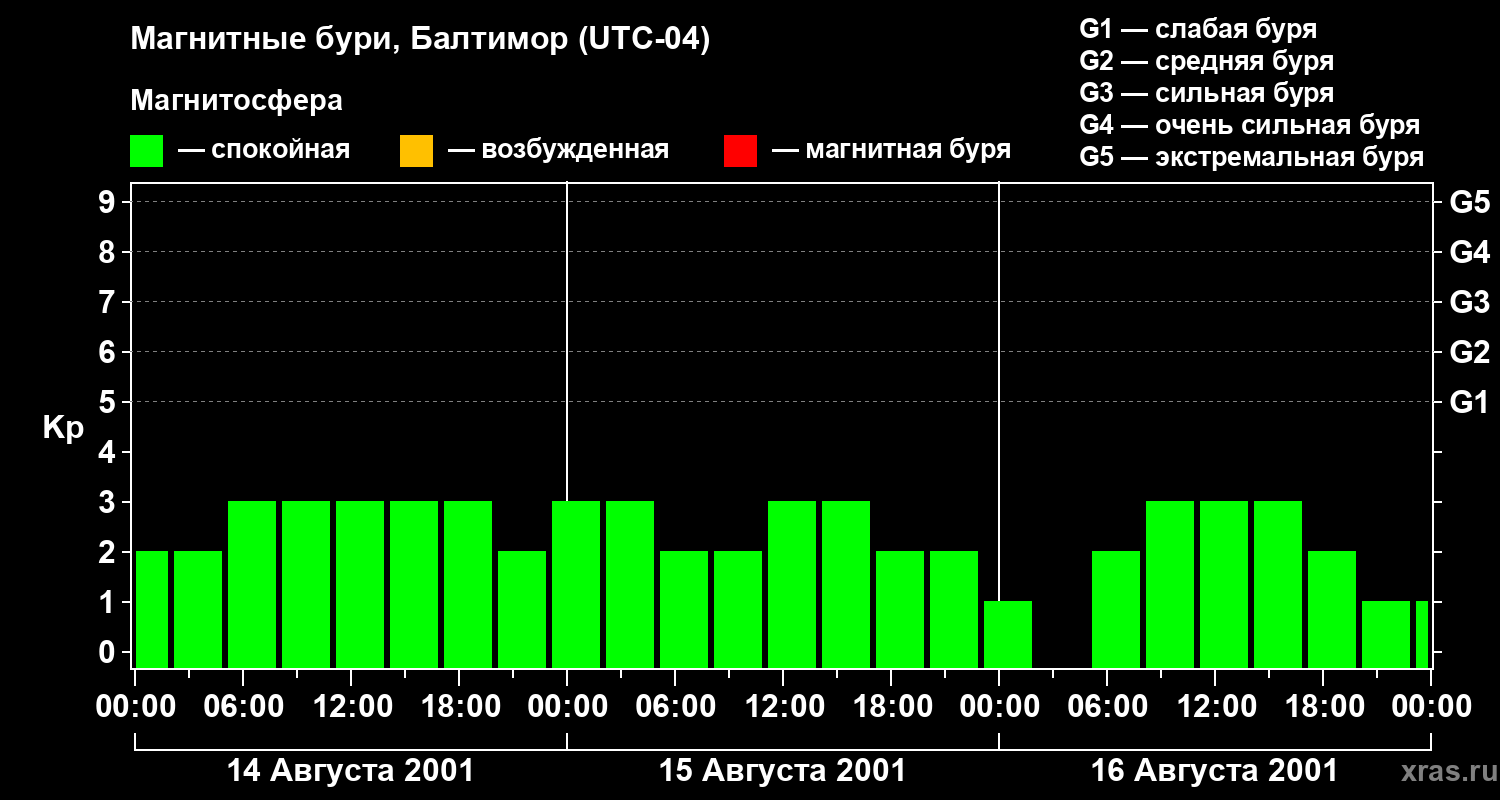Select the 'G1 — слабая буря' legend line
The image size is (1500, 800).
(x=1198, y=29)
